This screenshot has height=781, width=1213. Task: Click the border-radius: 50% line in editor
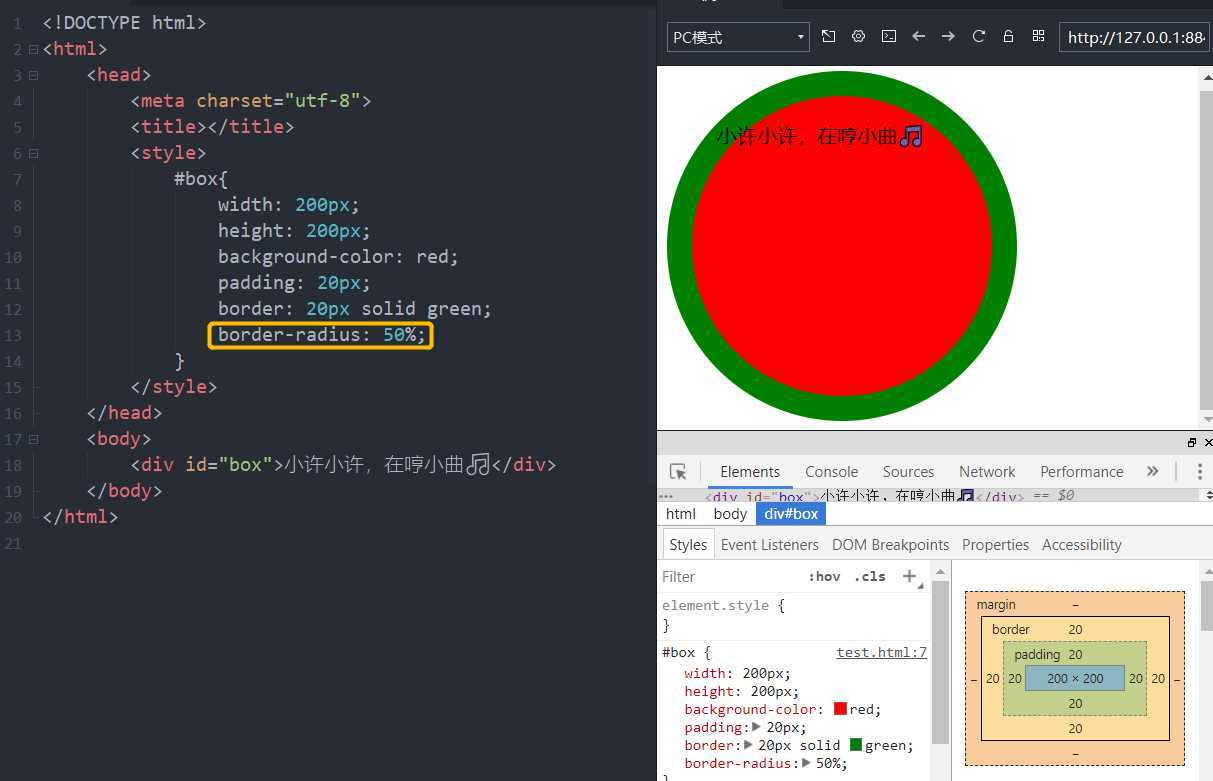point(322,335)
